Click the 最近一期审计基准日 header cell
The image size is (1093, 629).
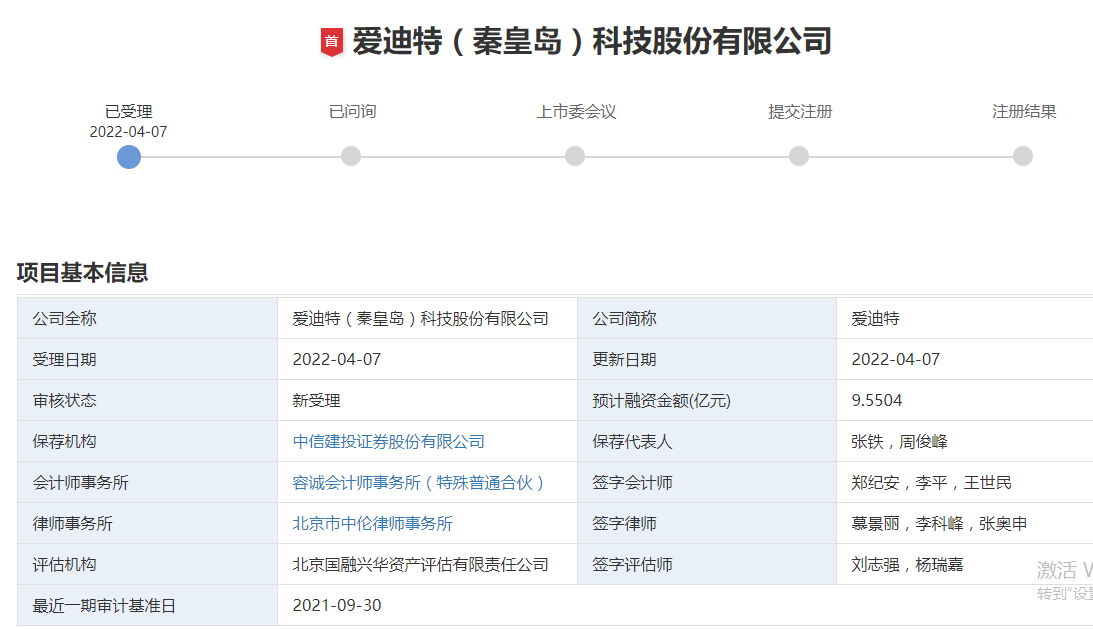click(147, 605)
